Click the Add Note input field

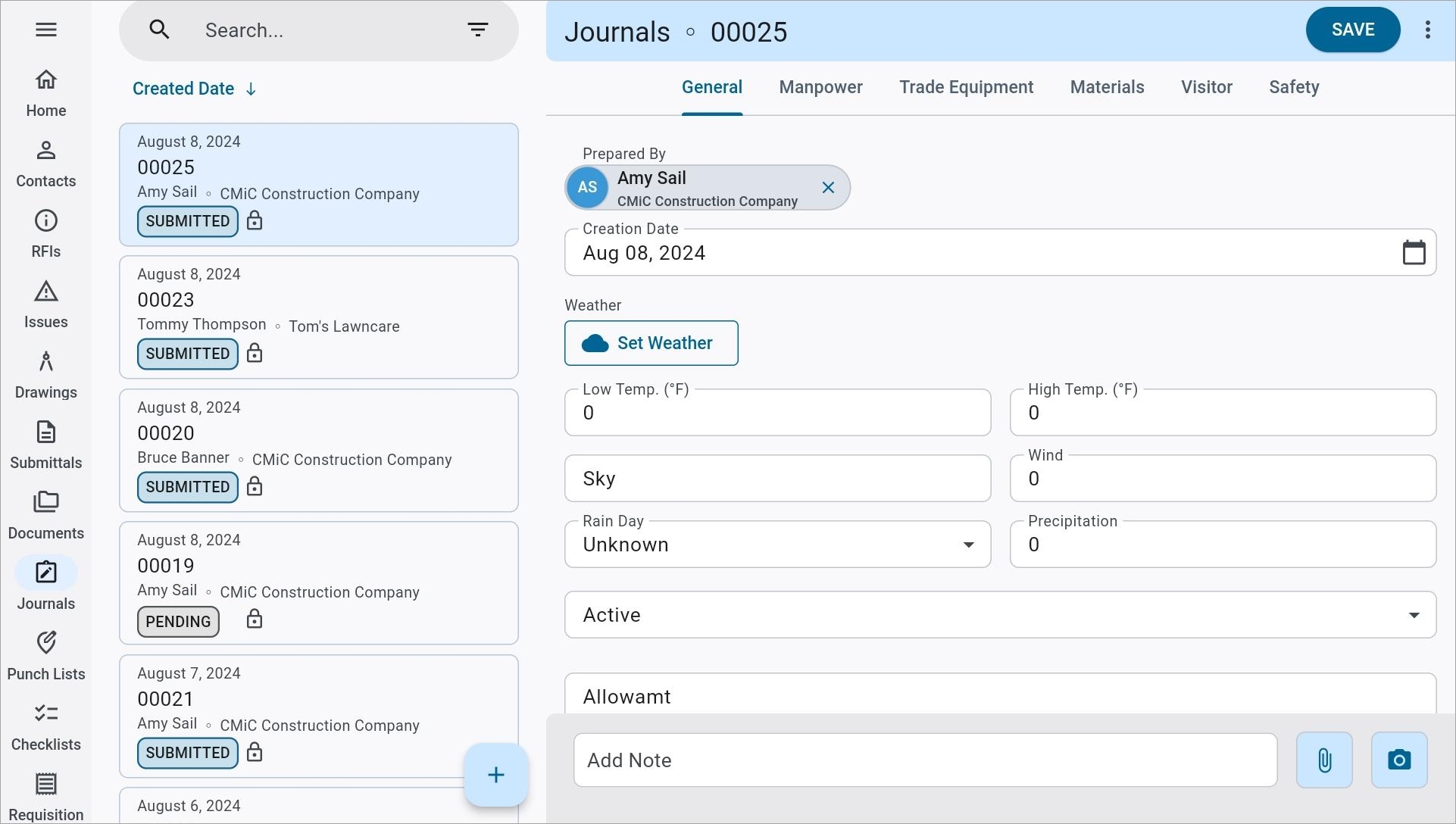coord(924,760)
